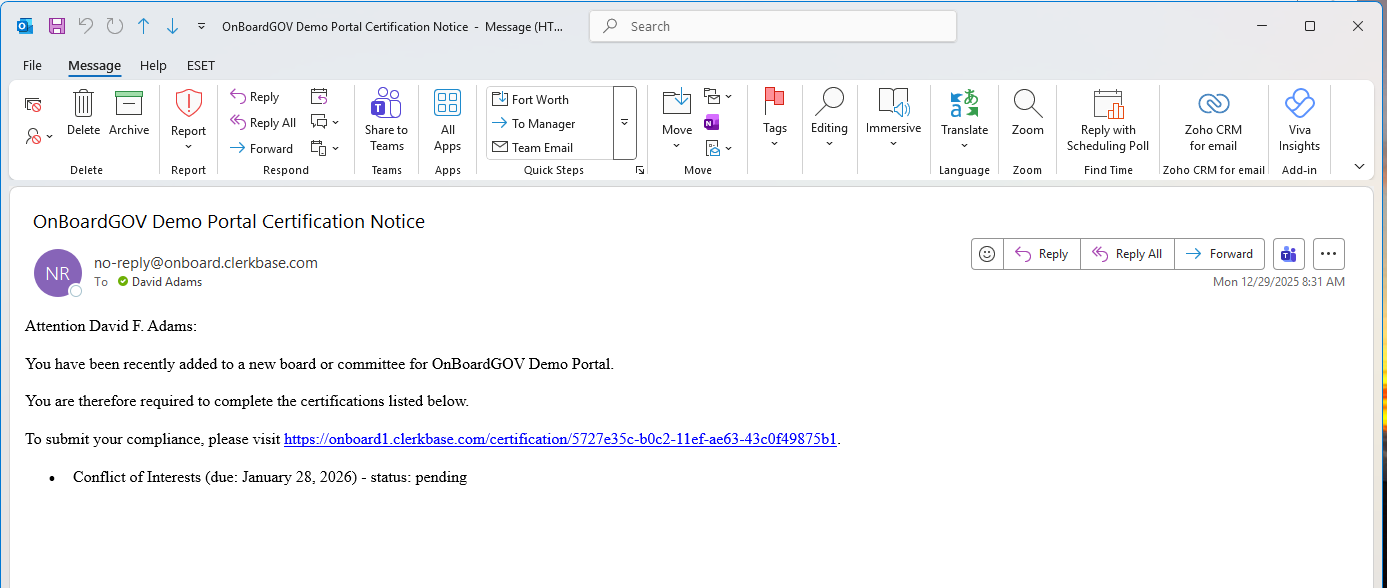This screenshot has width=1387, height=588.
Task: Archive this message using the Archive icon
Action: point(129,113)
